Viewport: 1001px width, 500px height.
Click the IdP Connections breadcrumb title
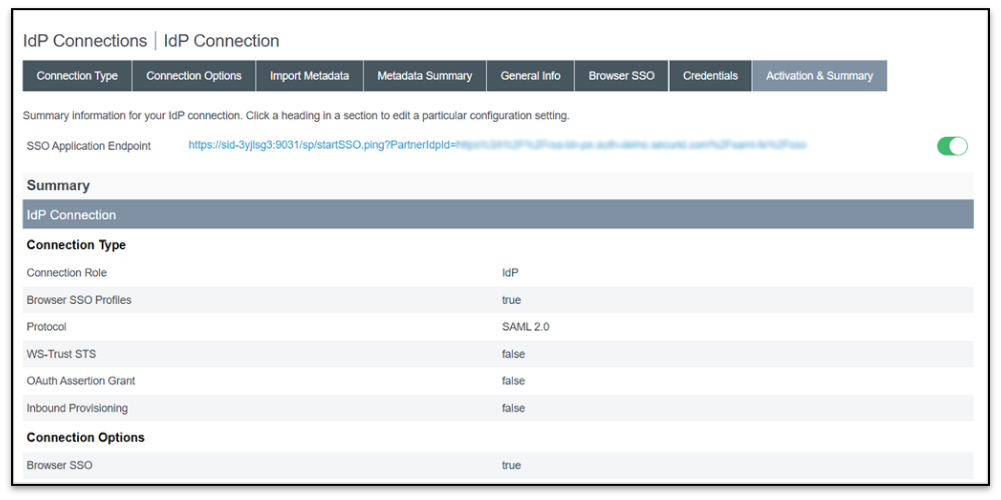tap(85, 41)
